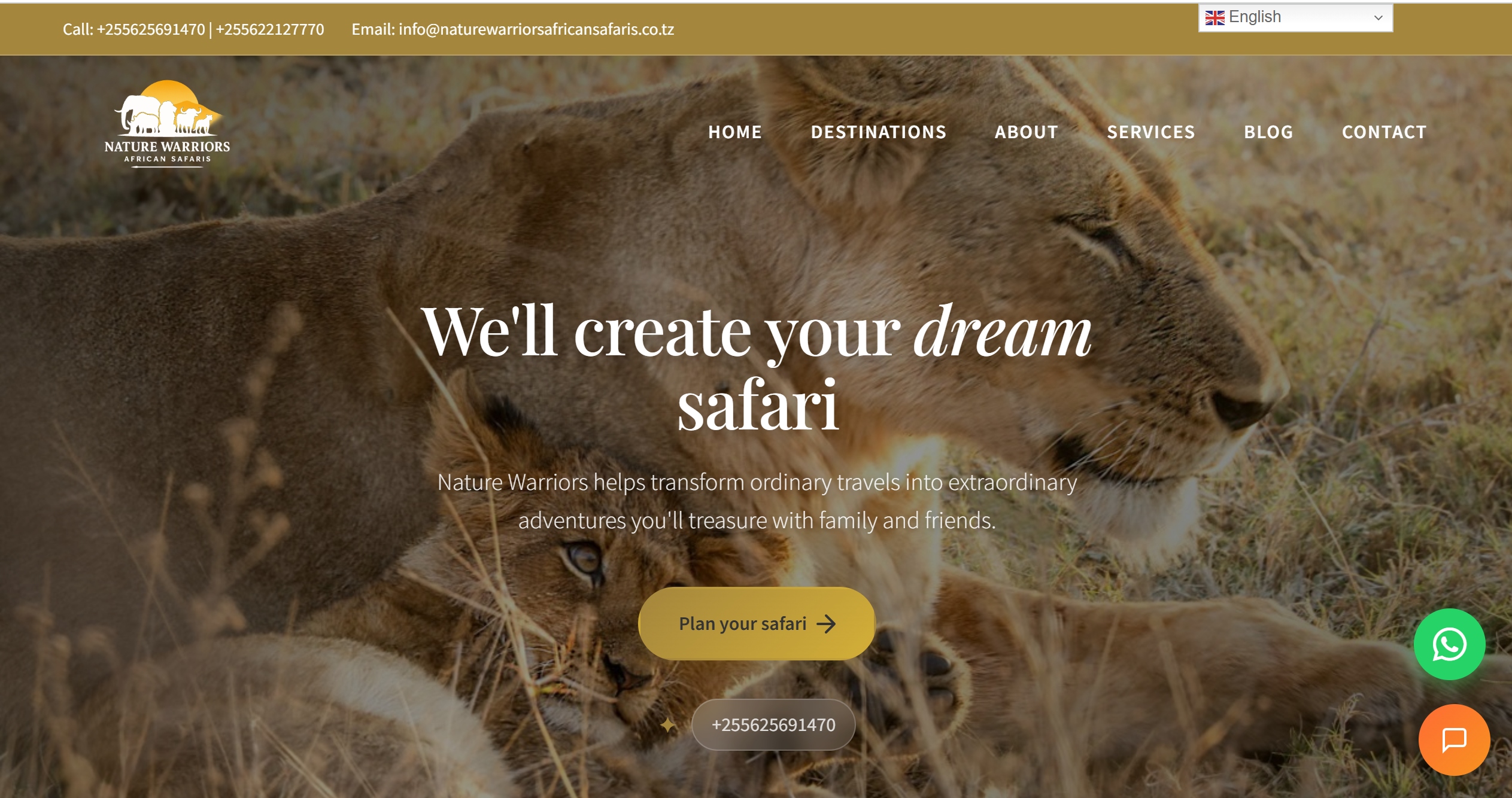1512x798 pixels.
Task: Navigate to the ABOUT page
Action: point(1026,132)
